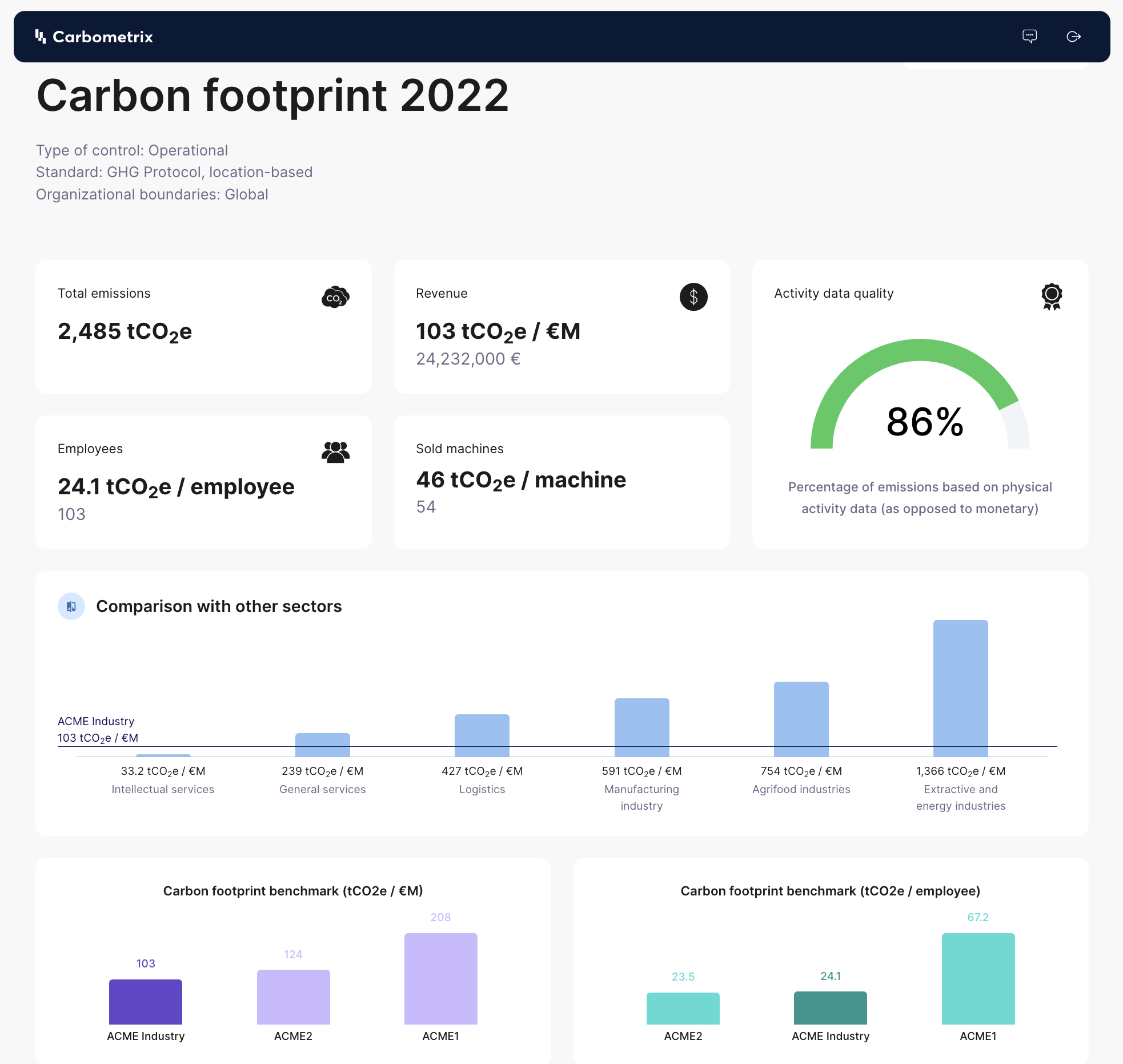Screen dimensions: 1123x1064
Task: Click the 239 tCO2e / €M label
Action: click(x=323, y=771)
